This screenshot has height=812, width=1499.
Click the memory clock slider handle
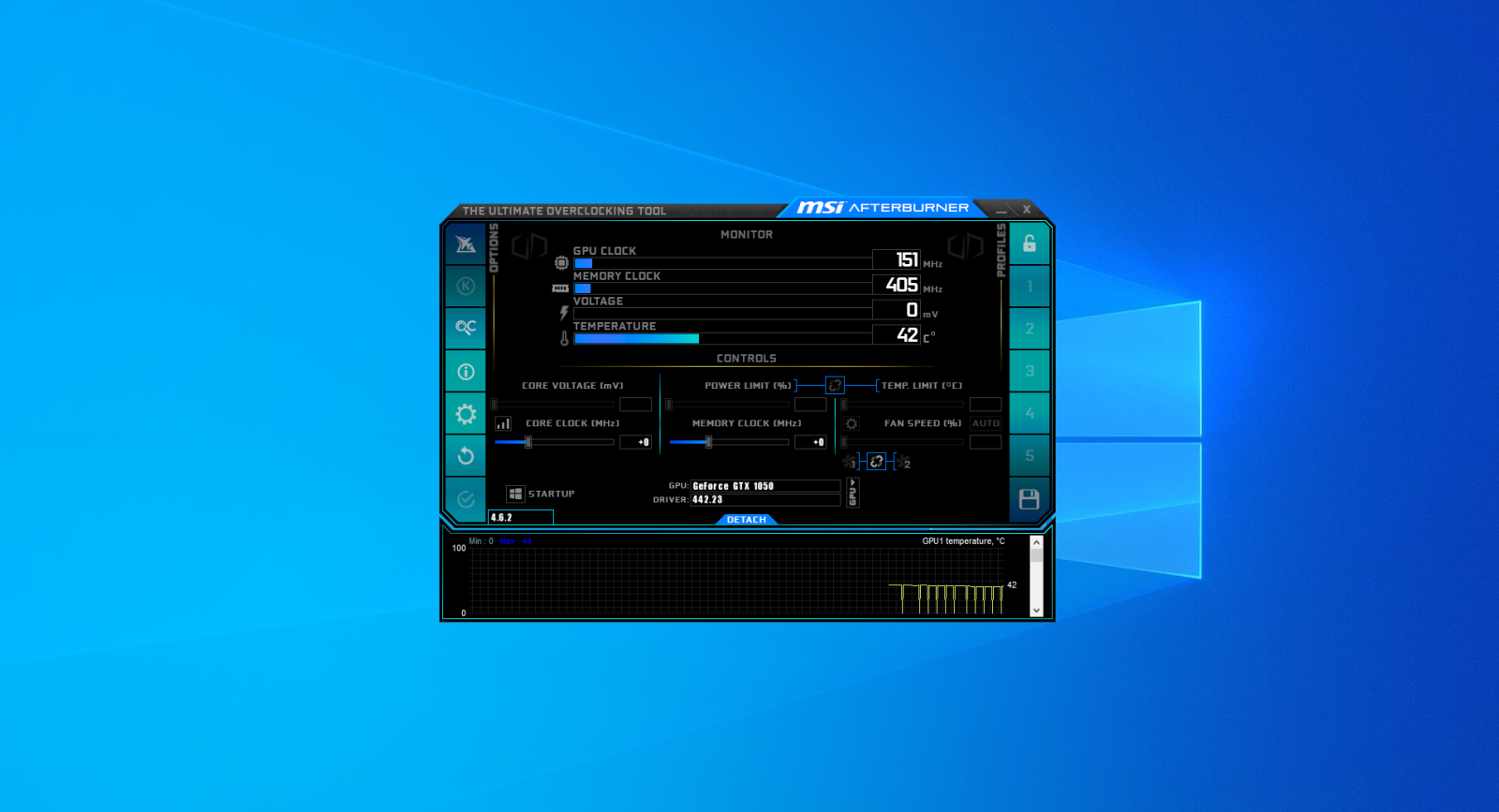(x=708, y=442)
